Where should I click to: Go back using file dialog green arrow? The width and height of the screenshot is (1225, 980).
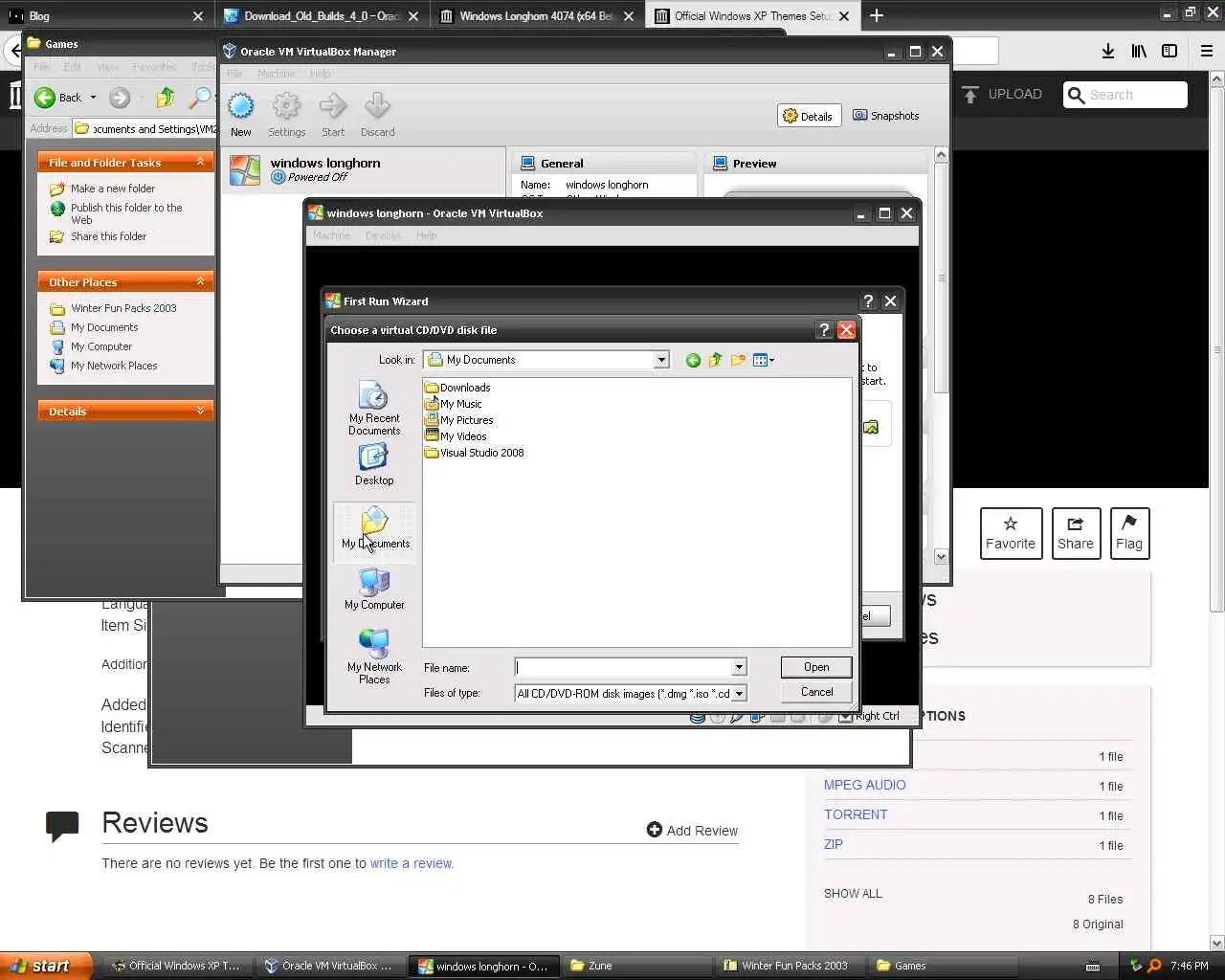(x=693, y=360)
